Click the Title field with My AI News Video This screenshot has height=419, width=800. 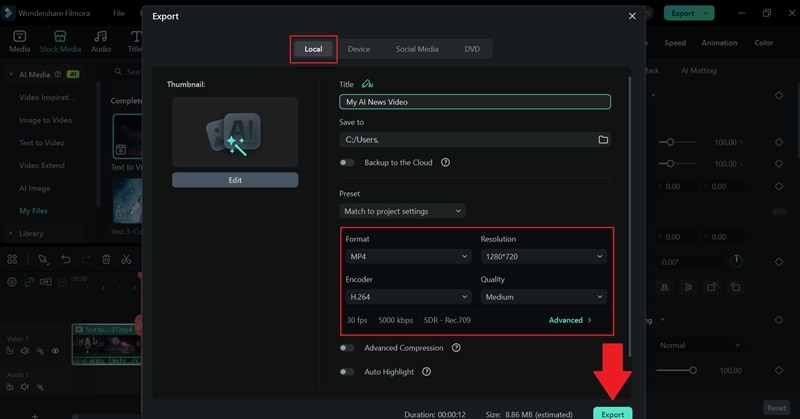point(474,102)
